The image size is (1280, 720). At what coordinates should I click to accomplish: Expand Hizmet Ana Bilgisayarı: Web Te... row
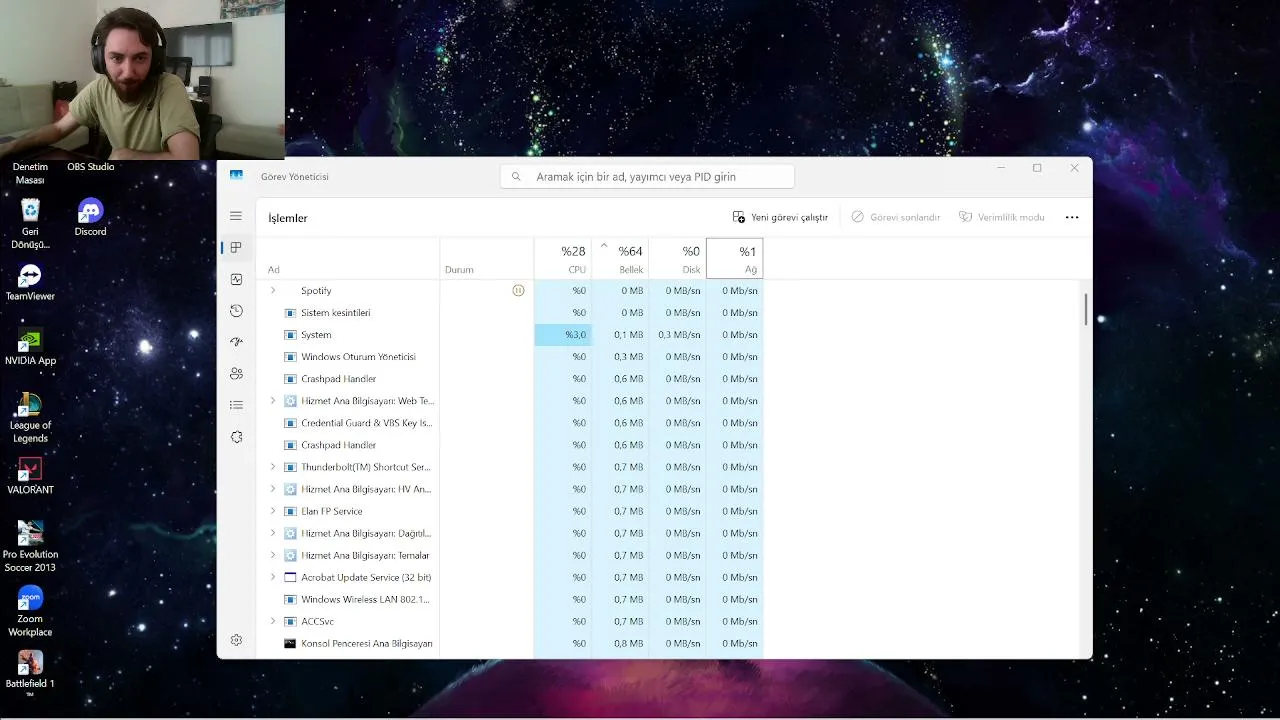[x=272, y=401]
